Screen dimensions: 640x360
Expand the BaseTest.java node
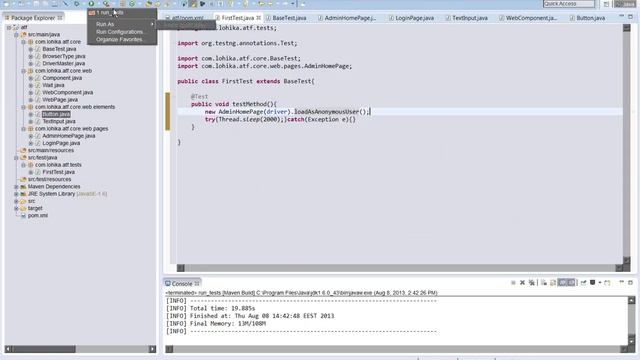coord(31,49)
